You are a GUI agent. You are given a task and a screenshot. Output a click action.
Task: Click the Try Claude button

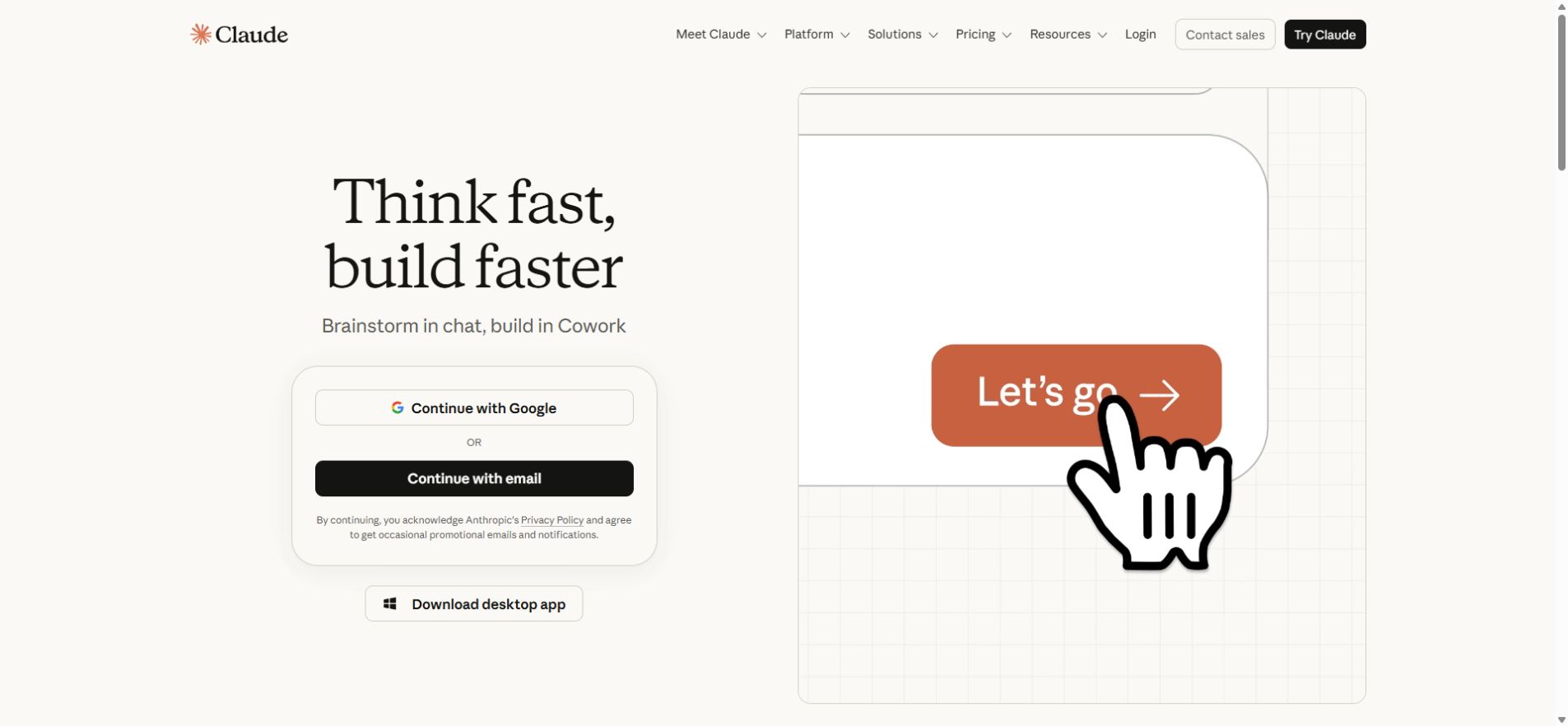coord(1324,35)
